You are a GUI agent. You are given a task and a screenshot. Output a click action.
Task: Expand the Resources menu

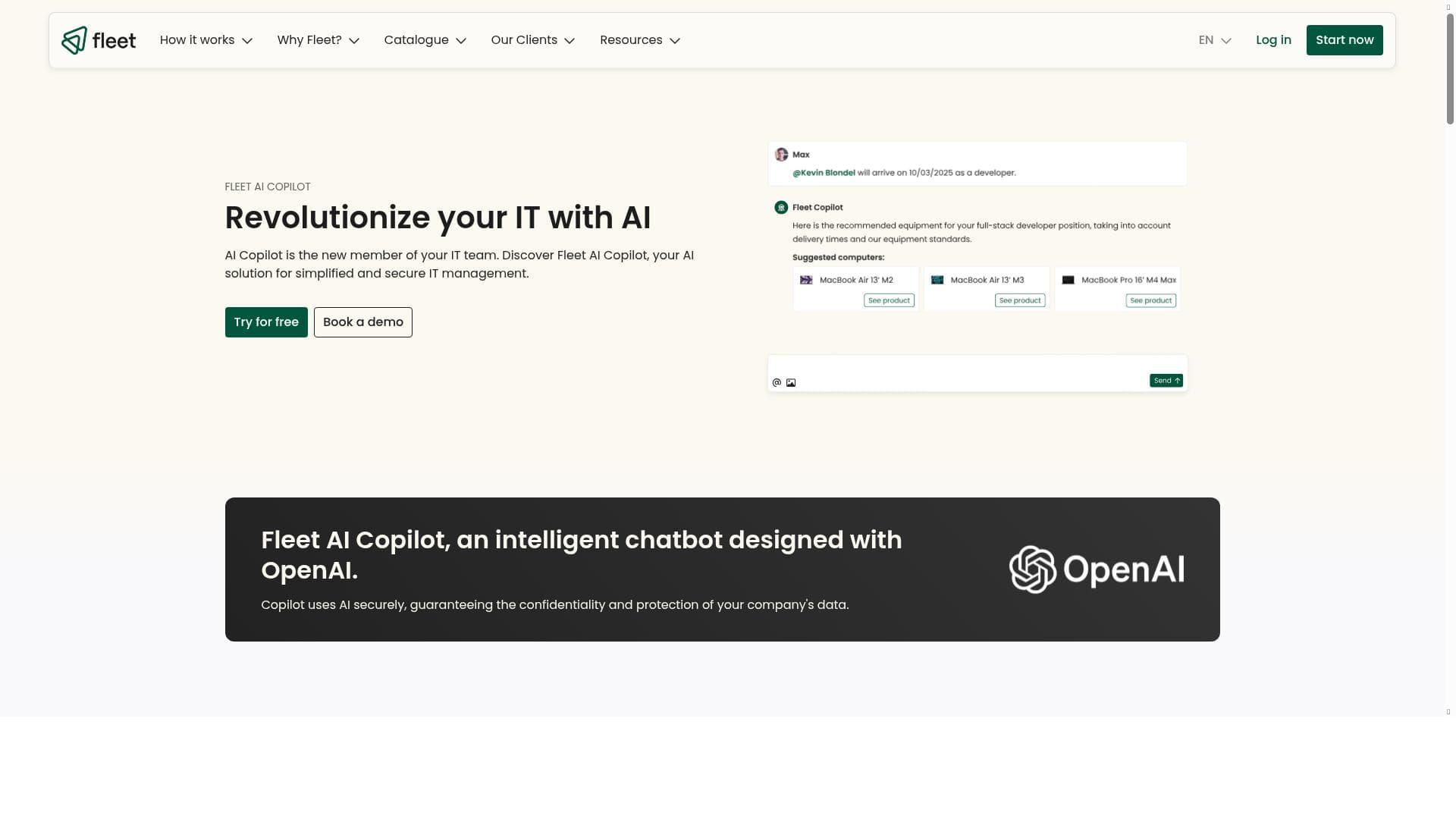pos(639,40)
